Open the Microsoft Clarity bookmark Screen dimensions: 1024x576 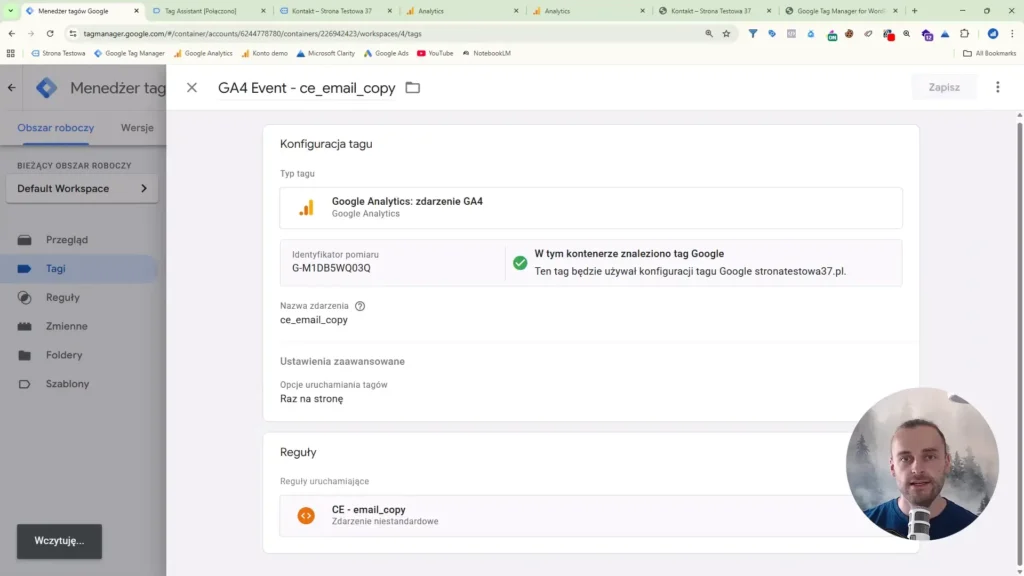pyautogui.click(x=325, y=53)
